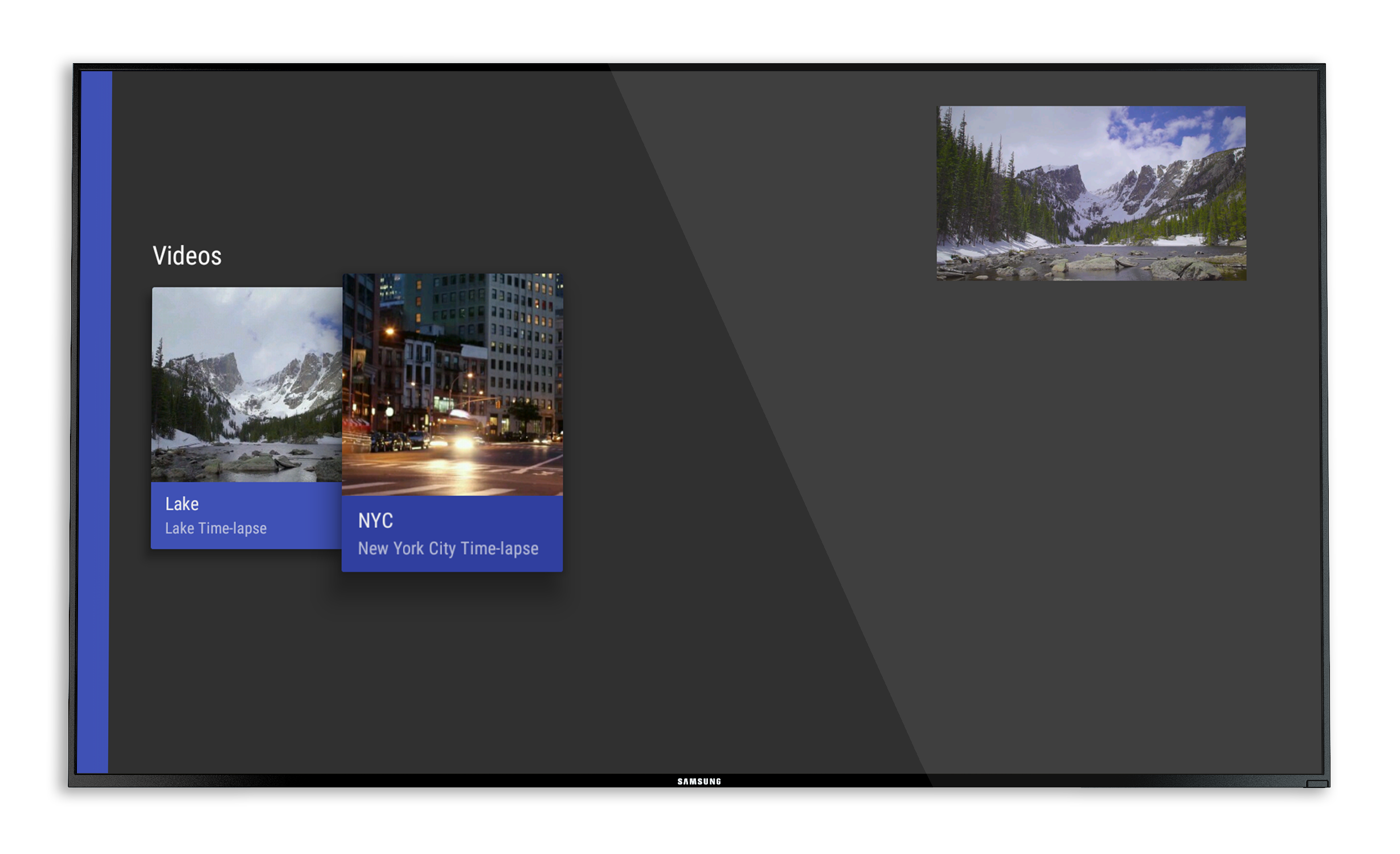
Task: Click the NYC card's blue info area
Action: (501, 524)
